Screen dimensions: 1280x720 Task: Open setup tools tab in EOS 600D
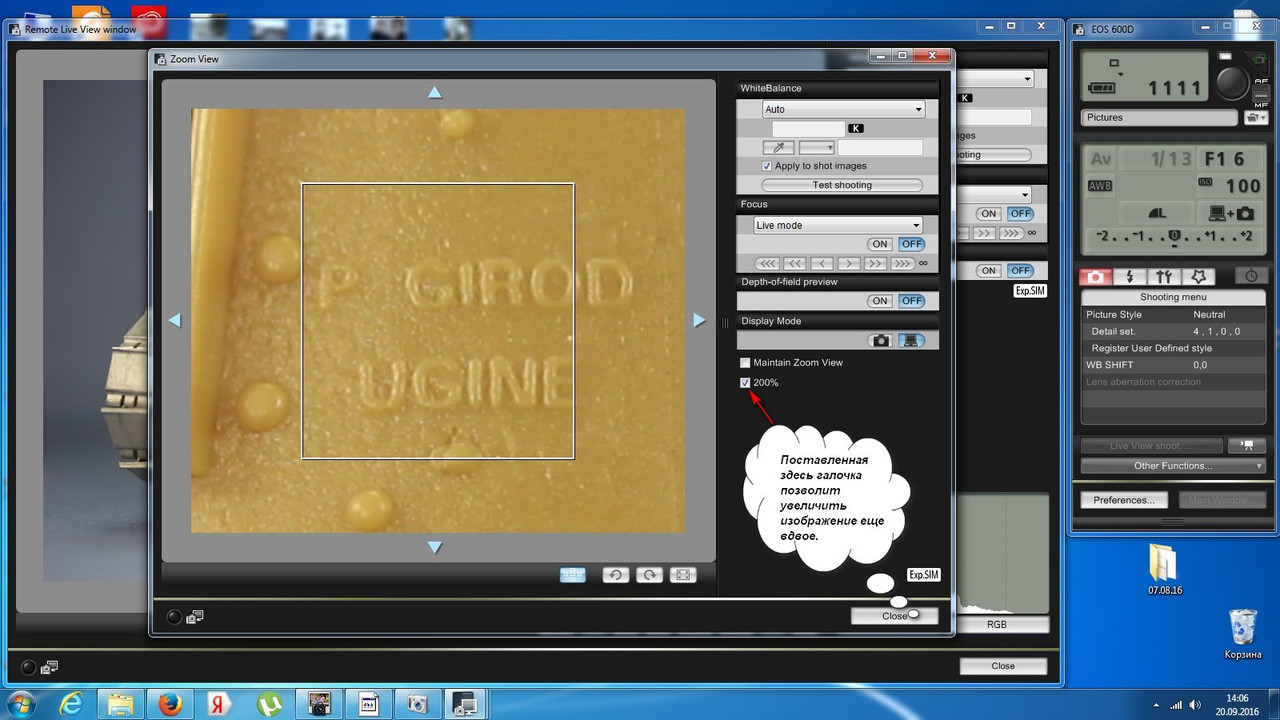[x=1164, y=277]
